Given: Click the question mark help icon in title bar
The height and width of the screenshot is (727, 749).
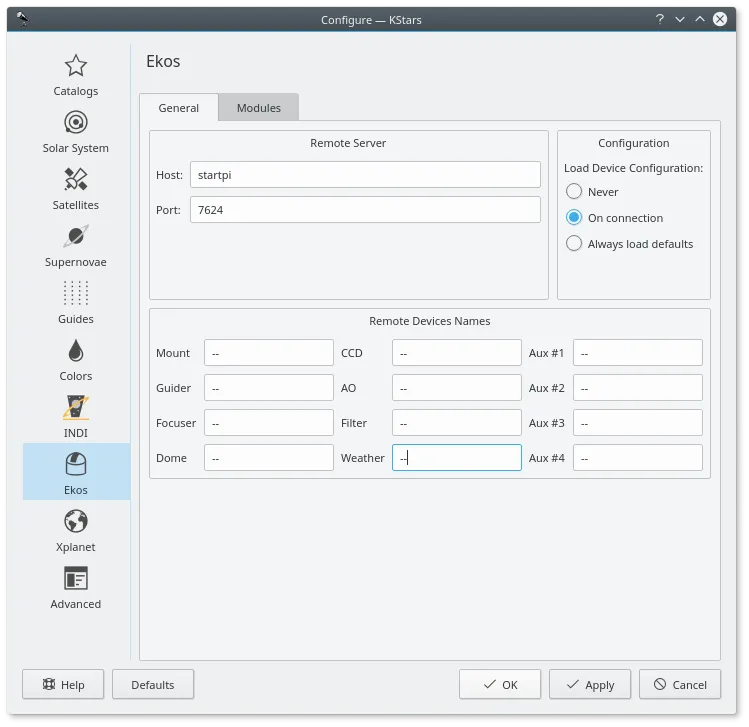Looking at the screenshot, I should coord(660,19).
